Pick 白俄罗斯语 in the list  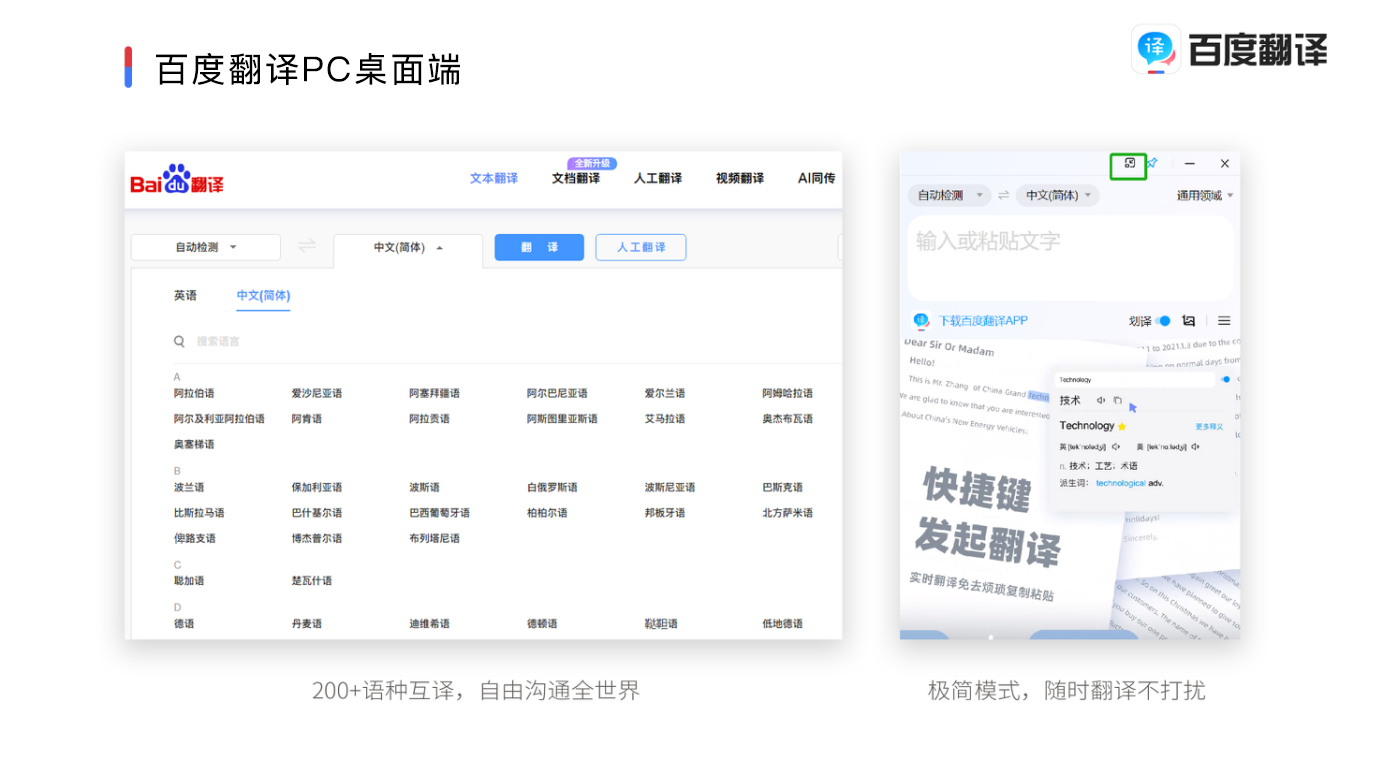point(552,487)
